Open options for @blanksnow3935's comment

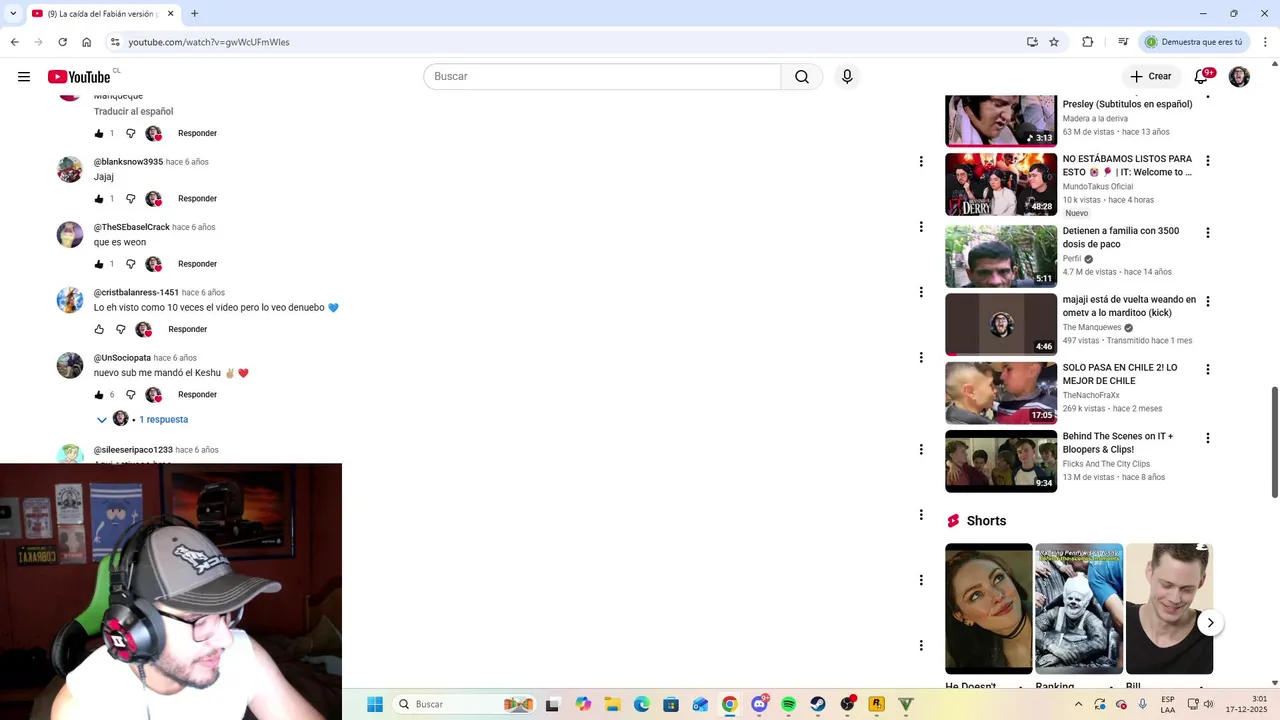[x=921, y=162]
